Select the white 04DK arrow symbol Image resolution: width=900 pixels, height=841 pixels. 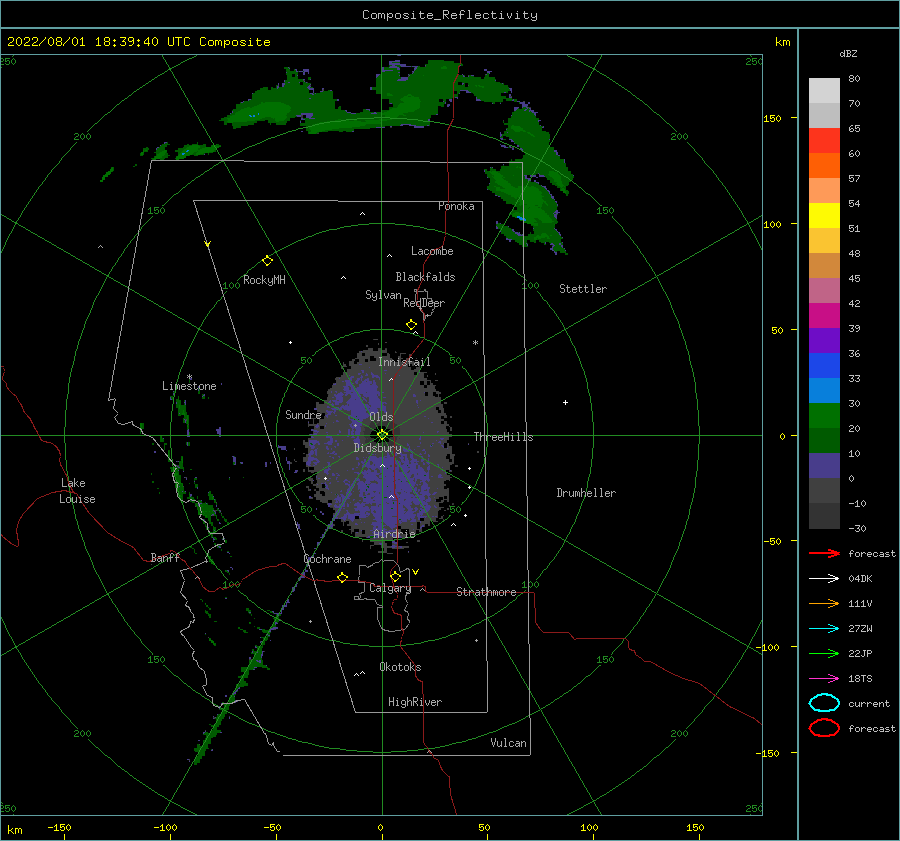[x=824, y=578]
